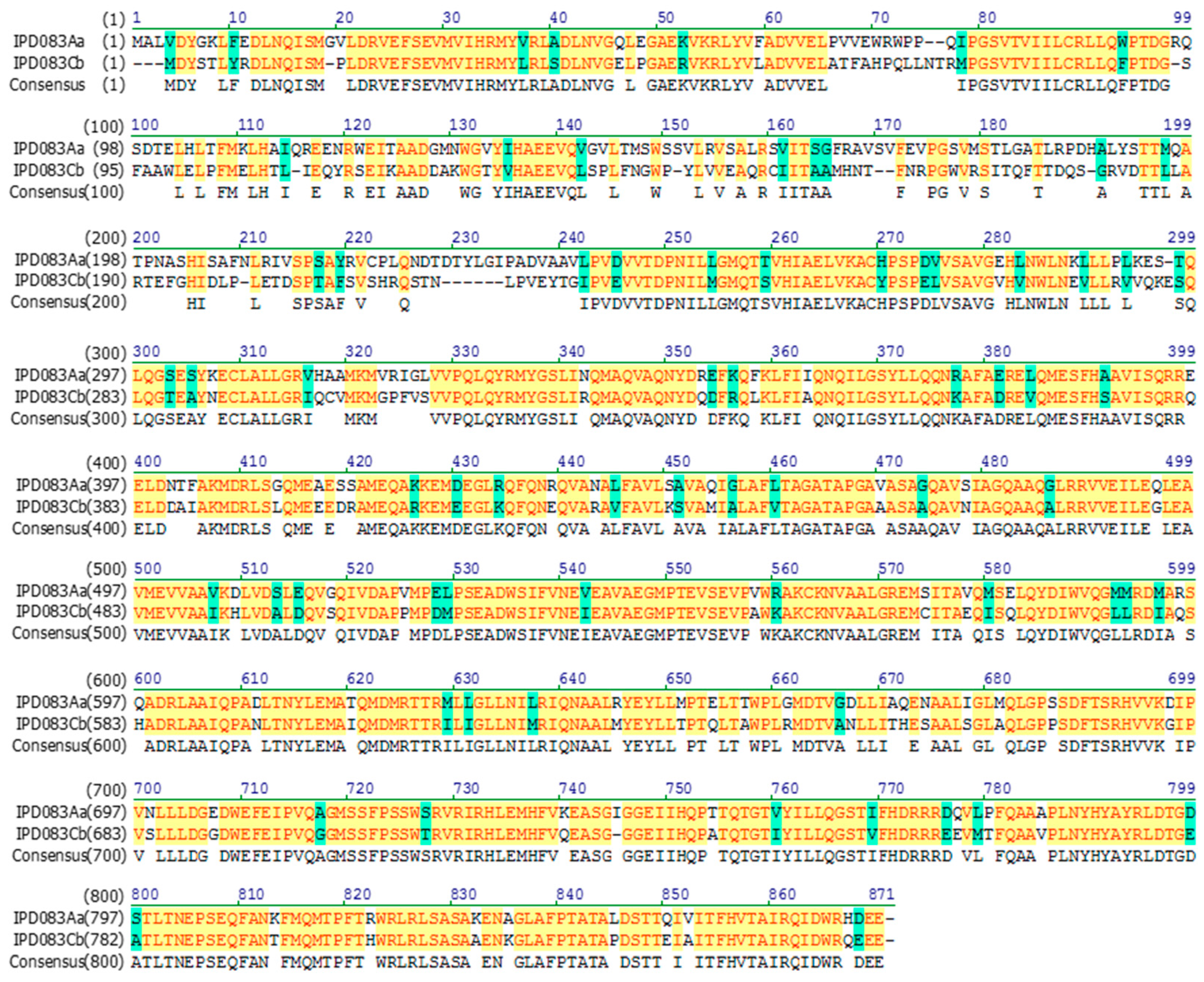Click ruler position number 850

(x=676, y=894)
